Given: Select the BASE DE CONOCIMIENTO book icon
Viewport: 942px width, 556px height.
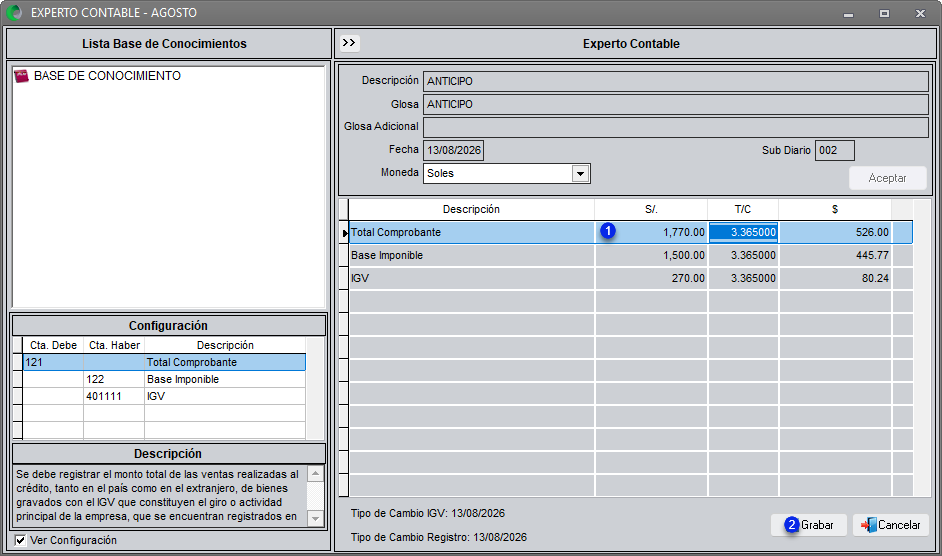Looking at the screenshot, I should (x=21, y=76).
